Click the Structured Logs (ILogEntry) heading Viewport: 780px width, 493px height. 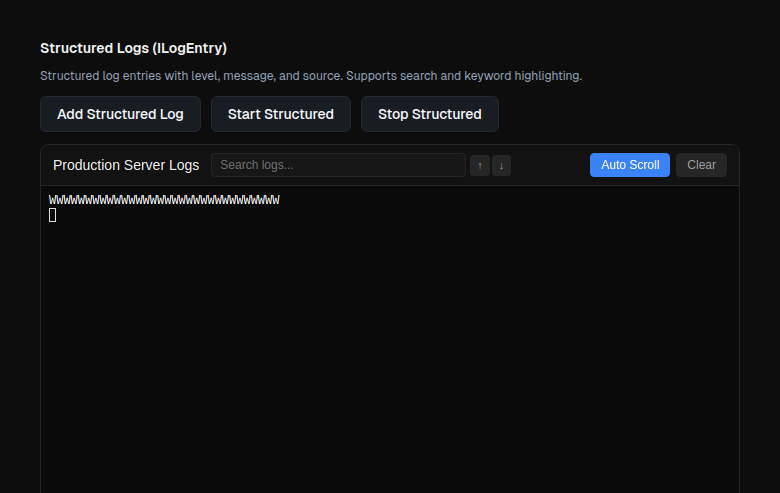(133, 48)
